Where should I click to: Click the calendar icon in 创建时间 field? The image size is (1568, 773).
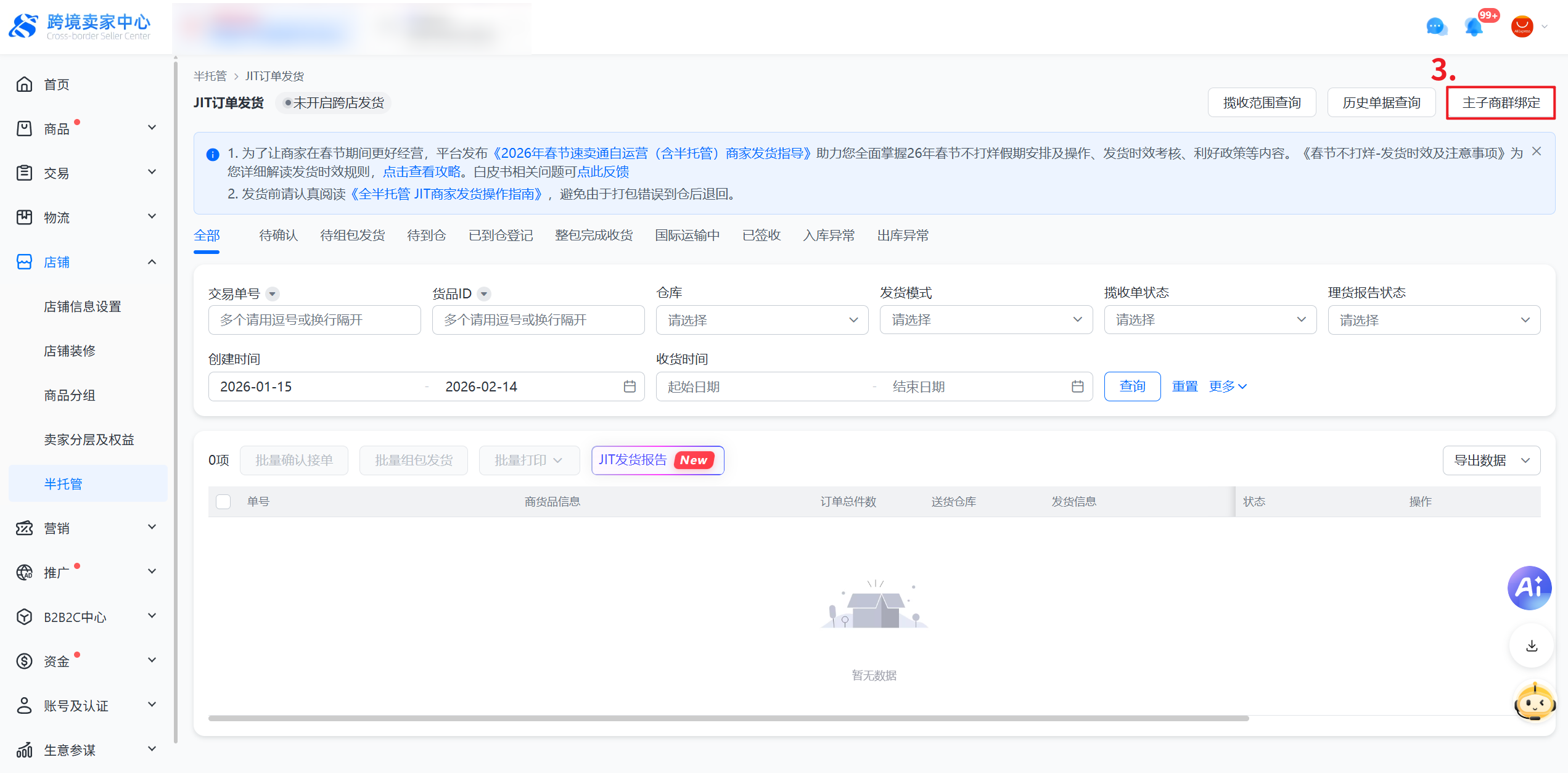pos(630,386)
